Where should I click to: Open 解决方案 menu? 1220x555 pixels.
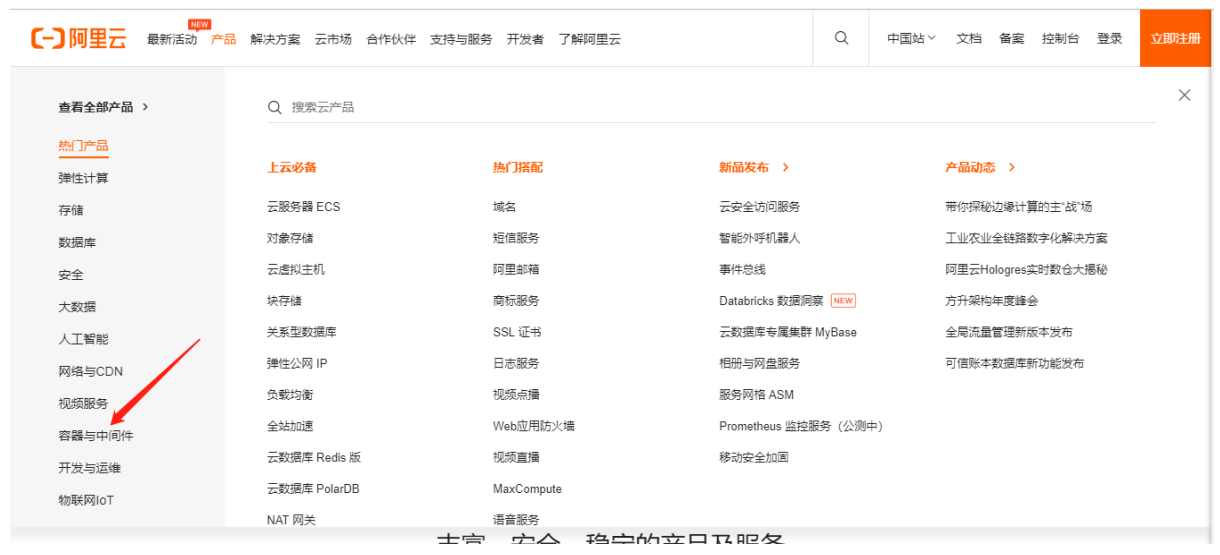click(x=275, y=39)
